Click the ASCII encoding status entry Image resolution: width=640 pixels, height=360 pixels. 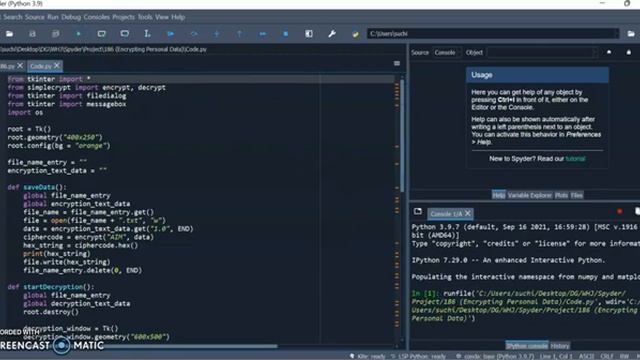[x=587, y=356]
